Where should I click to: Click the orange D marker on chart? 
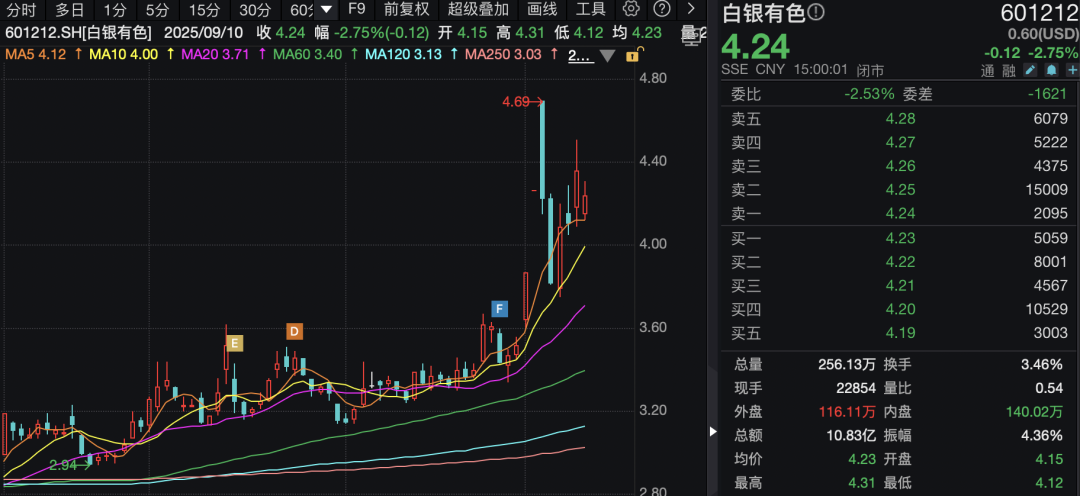click(x=294, y=332)
